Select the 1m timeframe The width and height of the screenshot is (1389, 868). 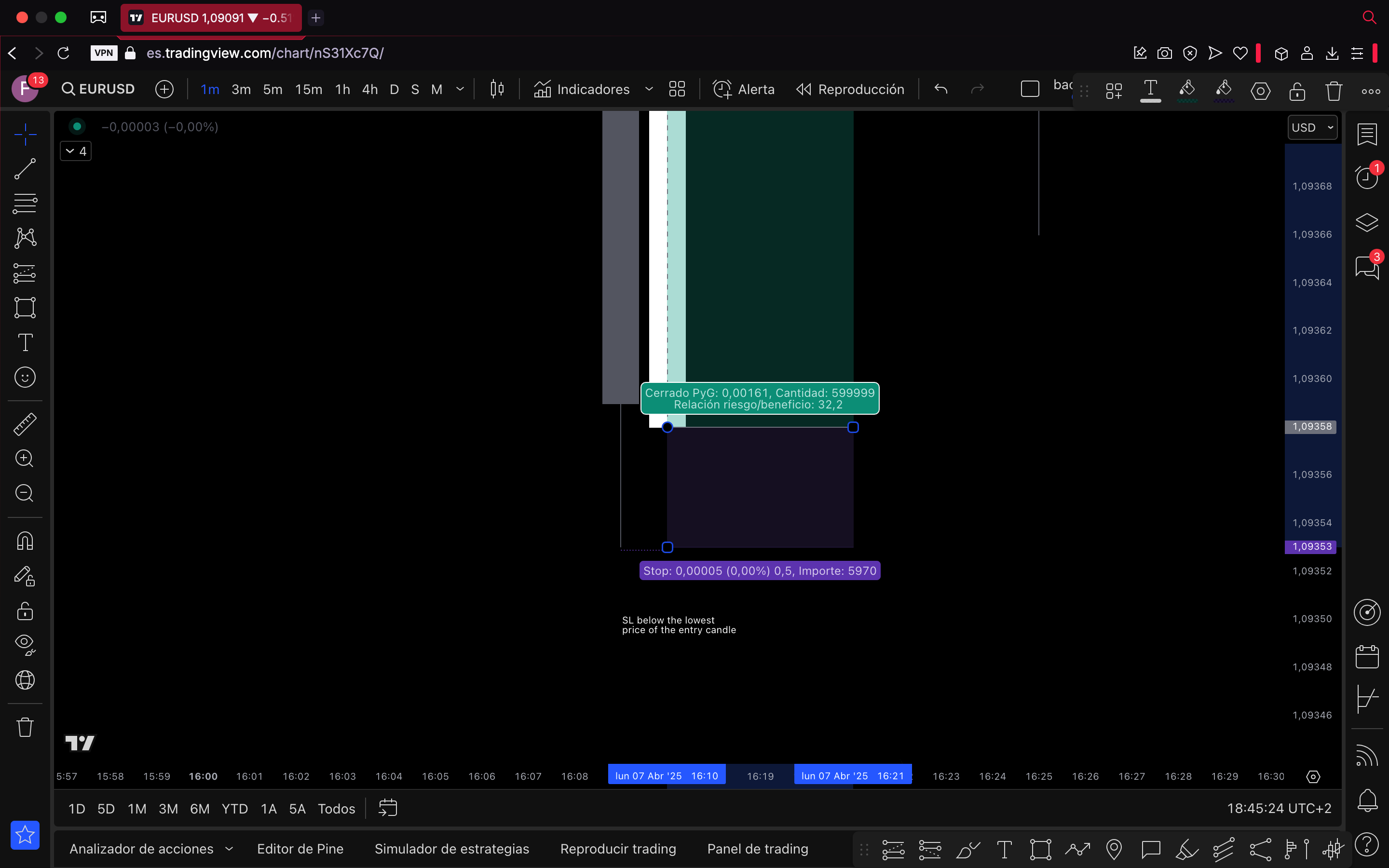(x=210, y=90)
